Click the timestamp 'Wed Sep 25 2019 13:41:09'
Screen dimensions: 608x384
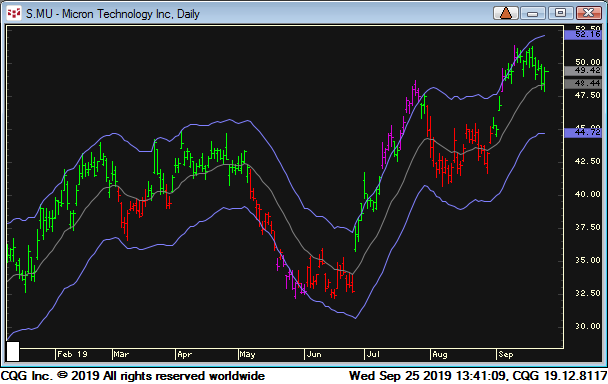429,376
